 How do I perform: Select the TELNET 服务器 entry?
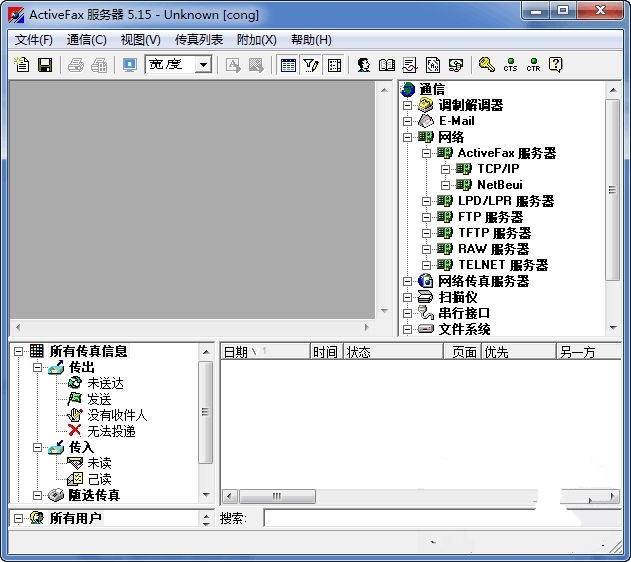(x=503, y=265)
